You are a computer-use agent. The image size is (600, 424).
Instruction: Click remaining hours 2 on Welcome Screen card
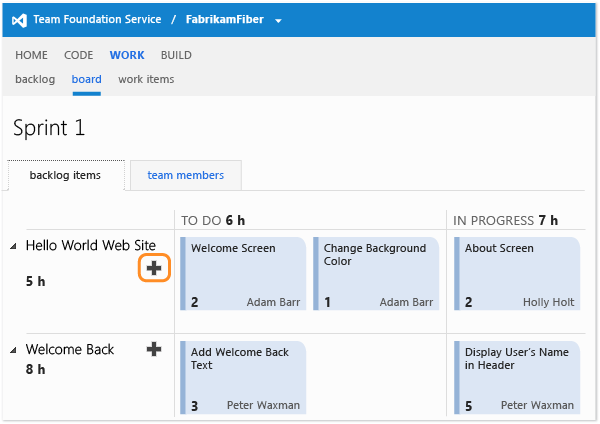tap(194, 302)
